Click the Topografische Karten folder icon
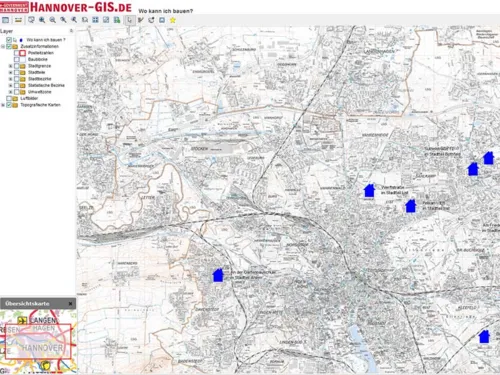Image resolution: width=500 pixels, height=375 pixels. (15, 105)
